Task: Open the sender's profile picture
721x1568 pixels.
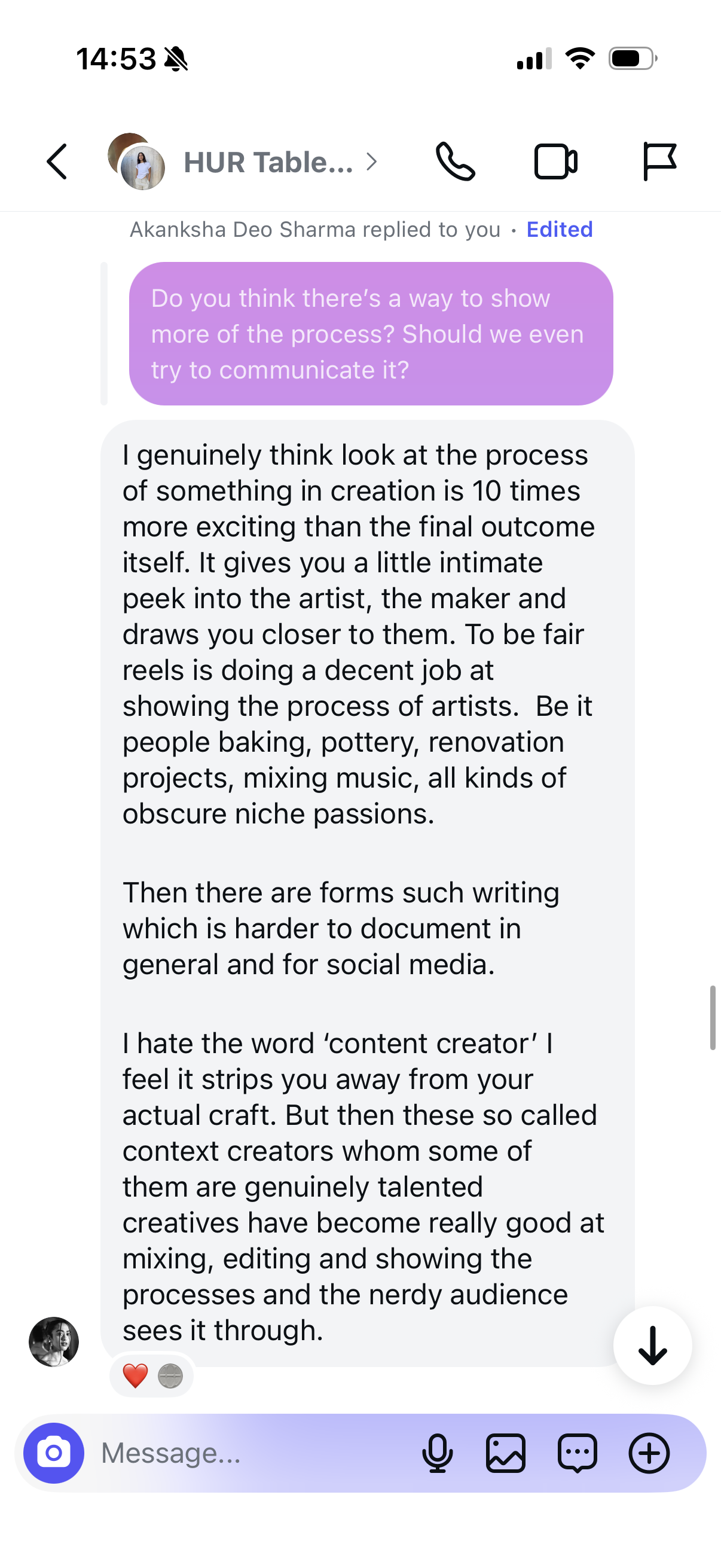Action: (54, 1341)
